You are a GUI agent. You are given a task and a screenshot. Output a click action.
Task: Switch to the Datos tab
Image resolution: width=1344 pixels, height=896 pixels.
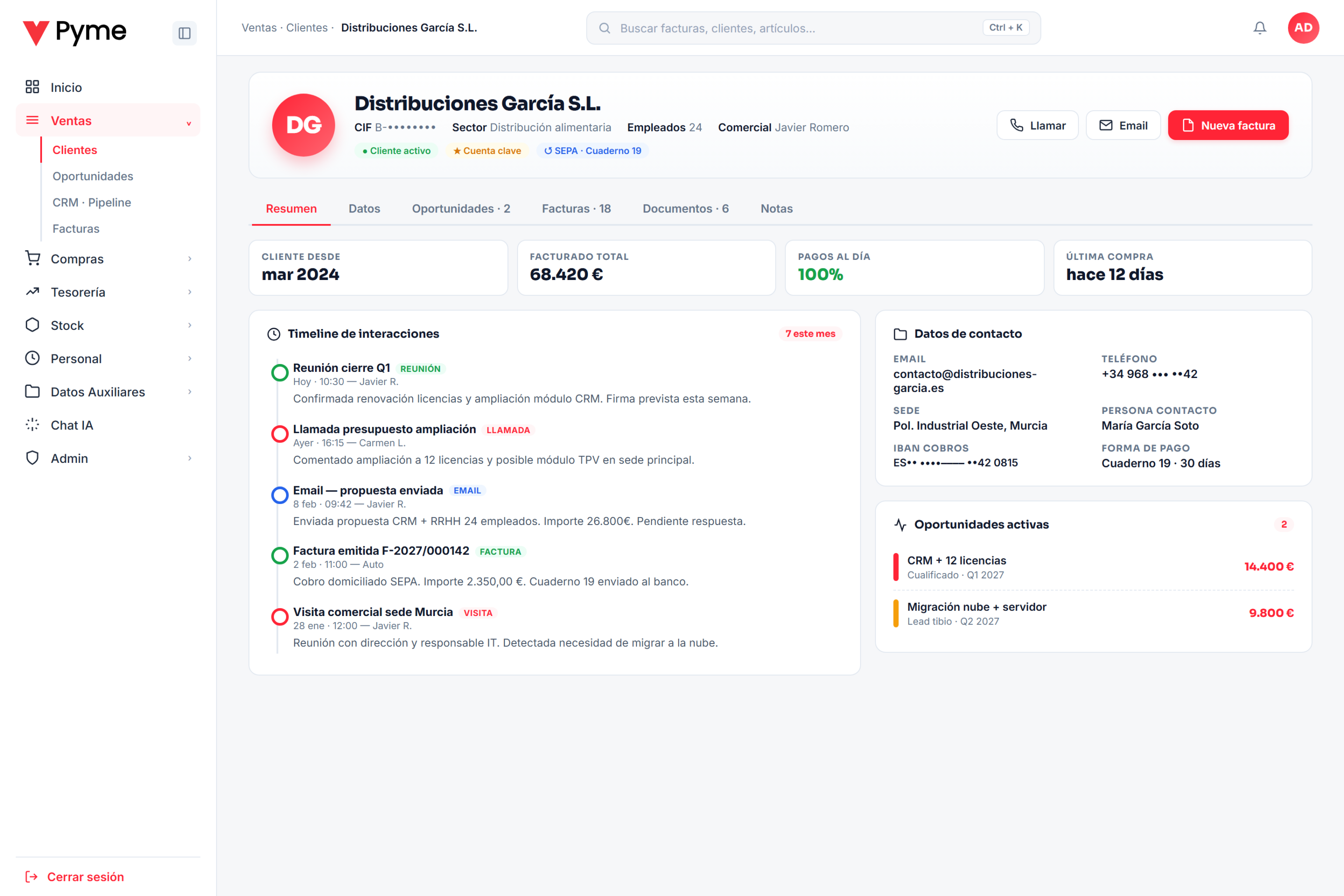(364, 209)
